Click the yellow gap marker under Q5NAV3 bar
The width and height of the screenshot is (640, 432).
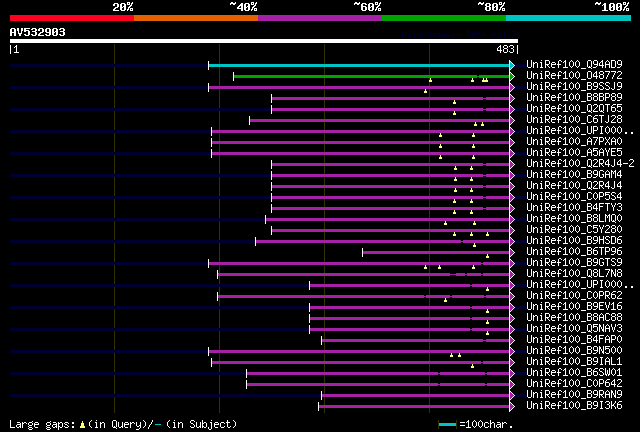487,333
